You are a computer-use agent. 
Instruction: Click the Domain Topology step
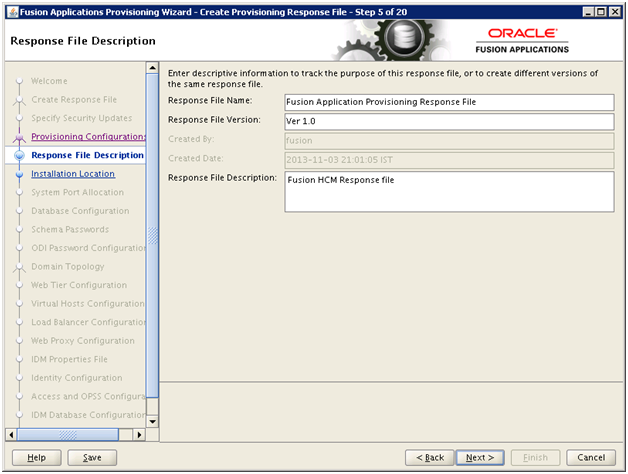pos(68,266)
